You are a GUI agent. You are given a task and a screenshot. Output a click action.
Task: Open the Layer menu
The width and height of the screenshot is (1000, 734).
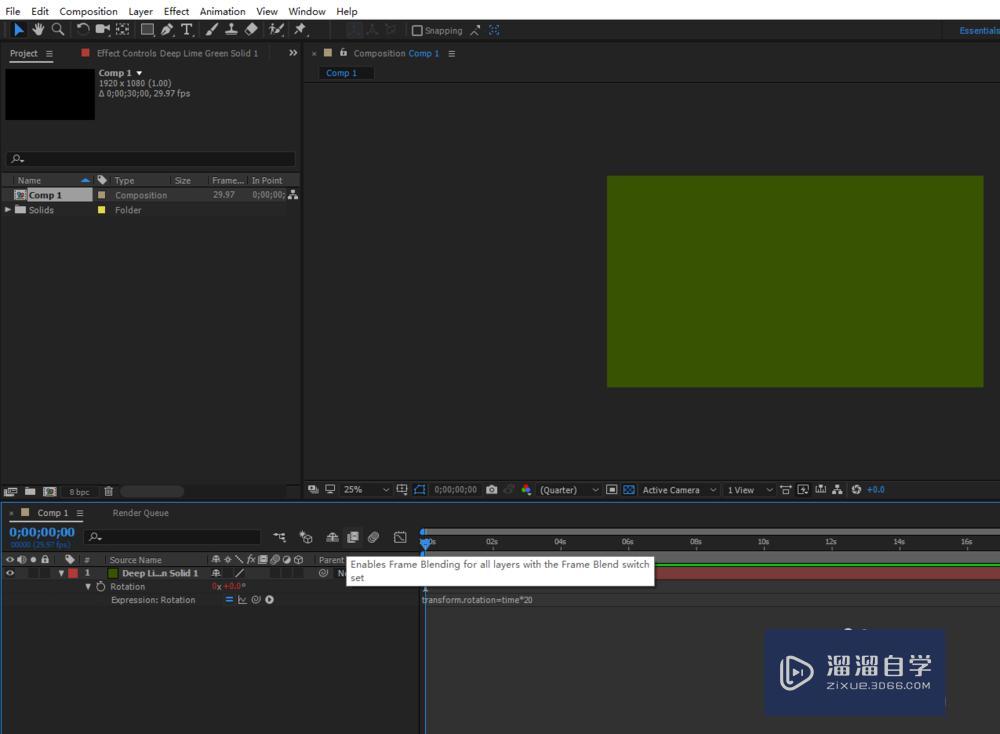(x=140, y=11)
